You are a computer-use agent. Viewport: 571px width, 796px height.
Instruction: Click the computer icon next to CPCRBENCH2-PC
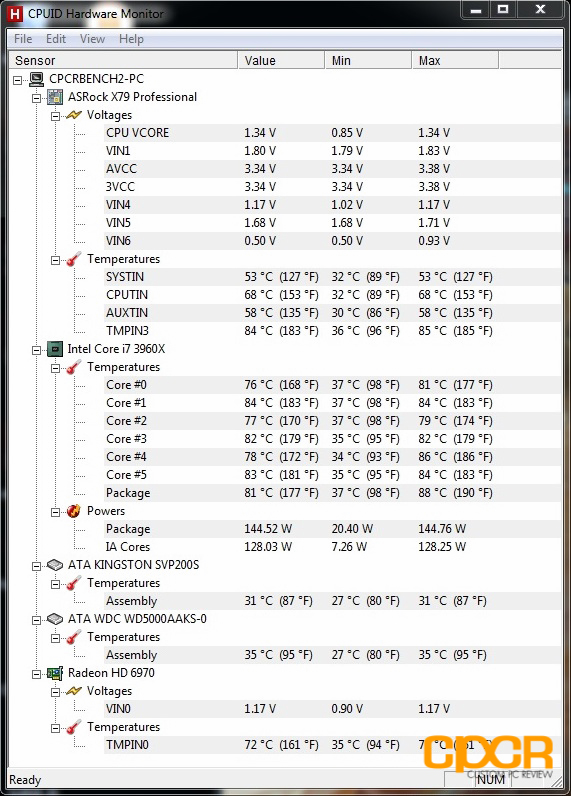click(x=36, y=79)
